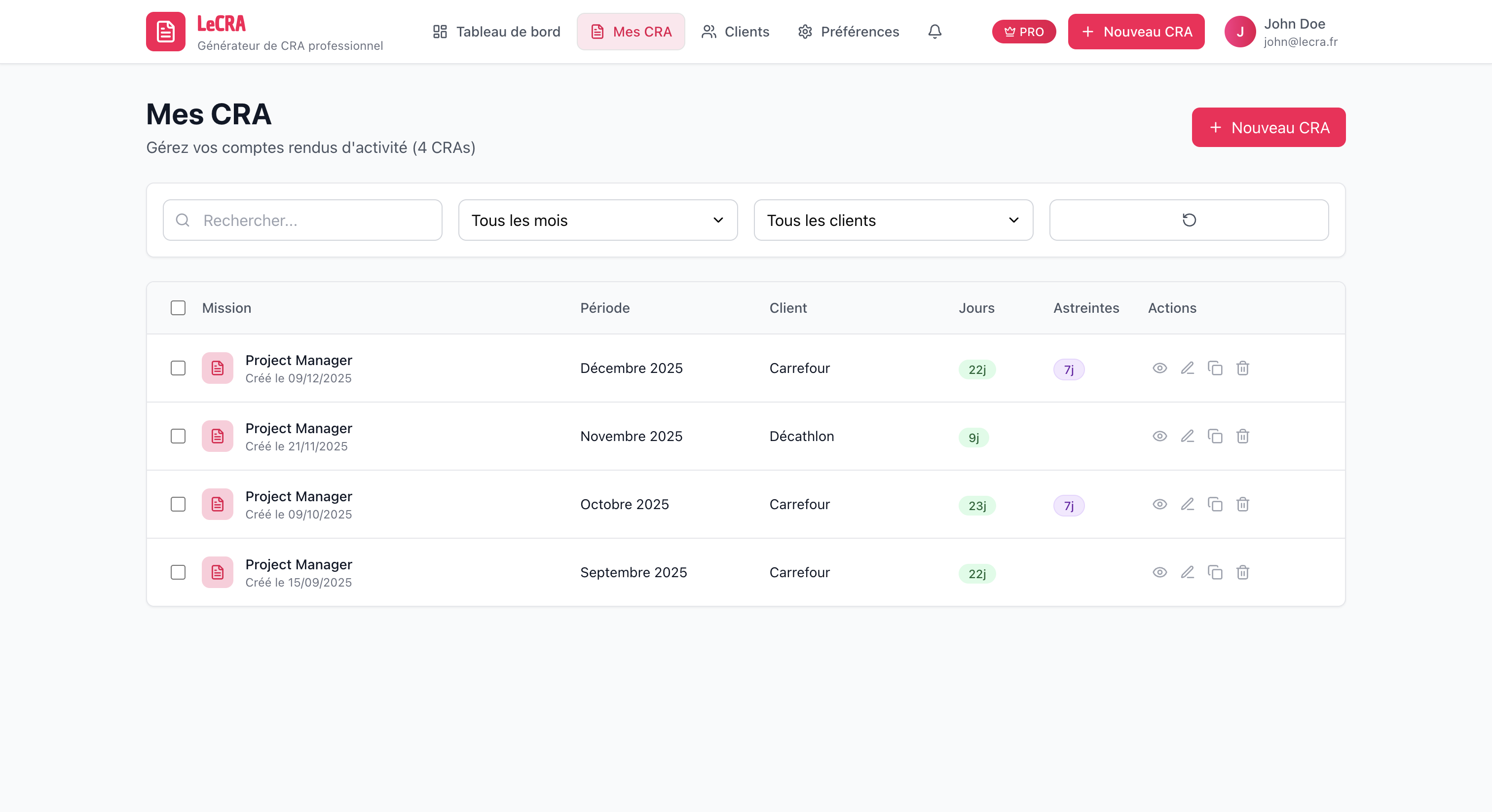1492x812 pixels.
Task: Tick the Octobre 2025 row checkbox
Action: click(178, 504)
